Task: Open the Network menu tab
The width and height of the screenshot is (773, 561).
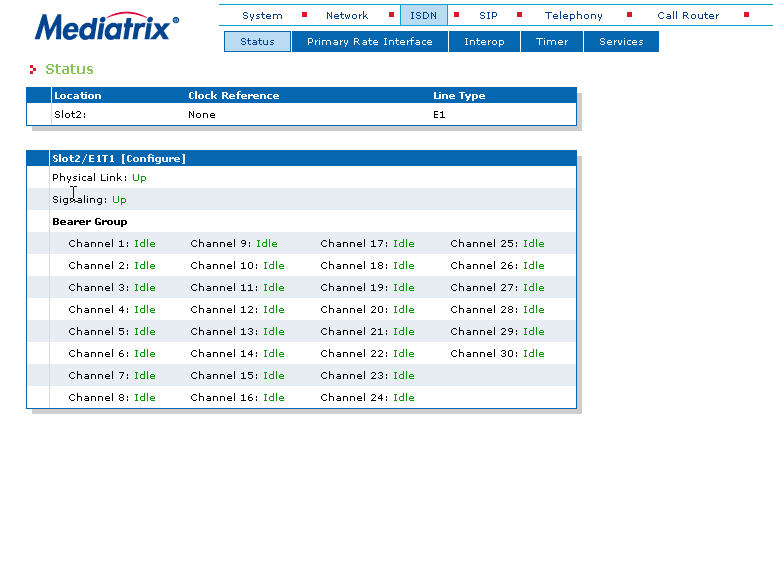Action: [347, 15]
